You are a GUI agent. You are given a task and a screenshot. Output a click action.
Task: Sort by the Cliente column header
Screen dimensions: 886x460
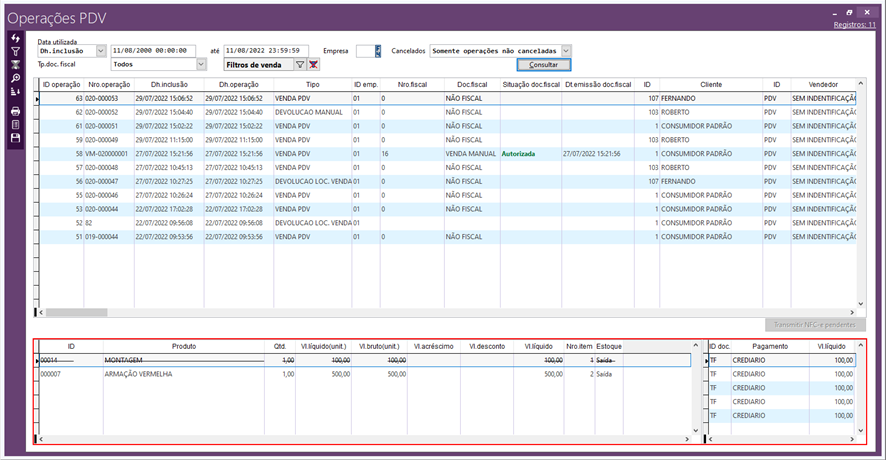pyautogui.click(x=710, y=85)
